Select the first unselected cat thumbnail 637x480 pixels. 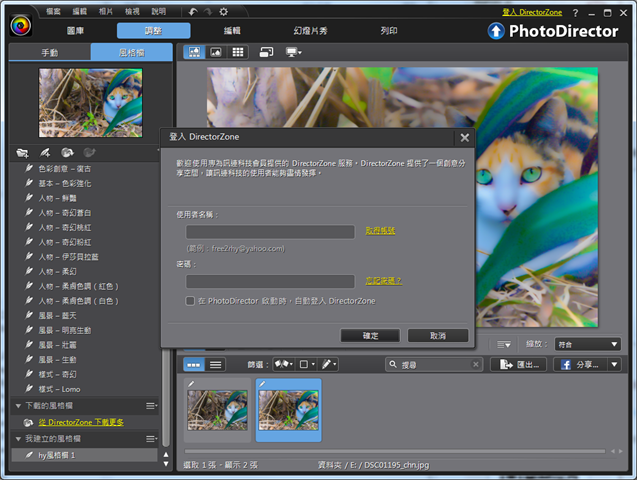click(x=217, y=410)
